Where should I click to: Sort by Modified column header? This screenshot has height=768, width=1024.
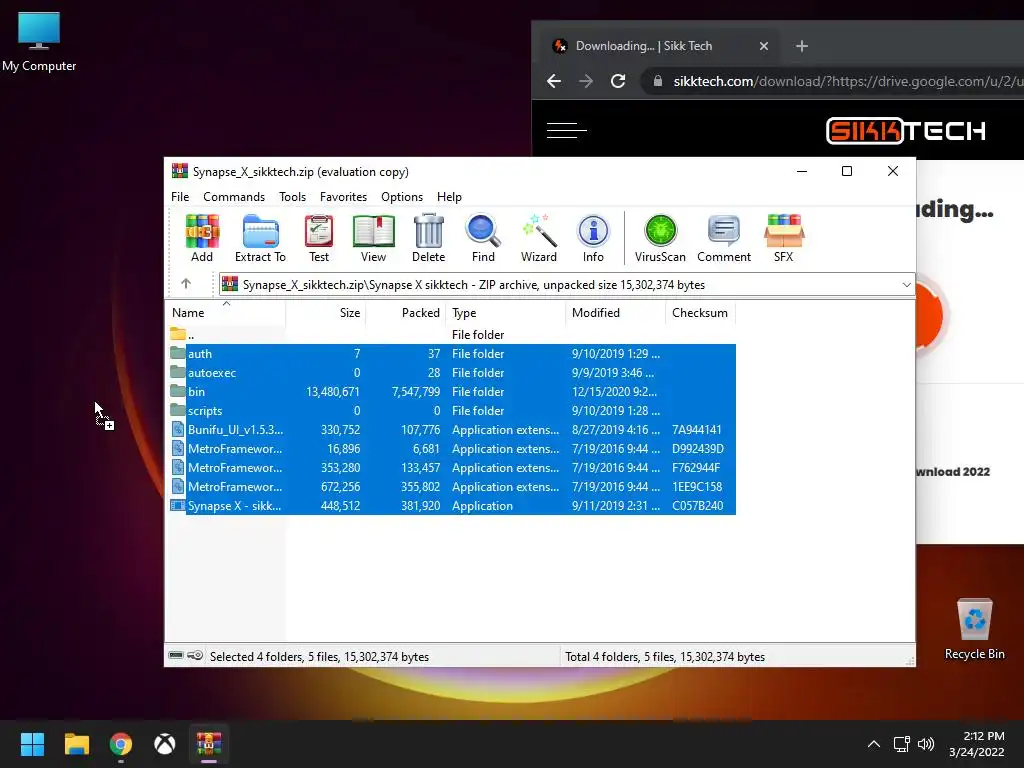615,313
